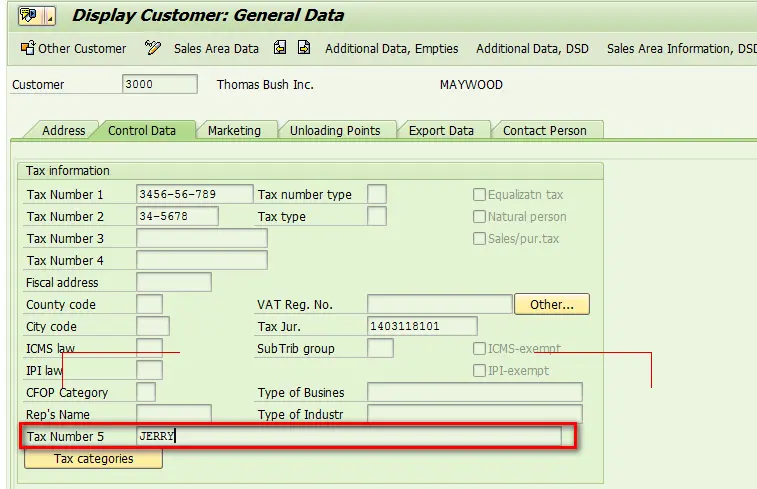This screenshot has height=489, width=757.
Task: Click the Fiscal address field
Action: coord(174,282)
